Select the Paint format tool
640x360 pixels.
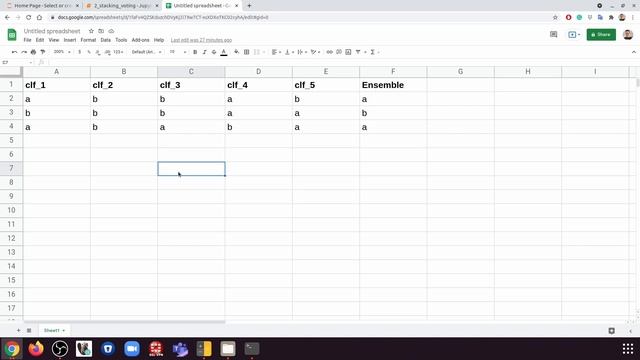tap(42, 52)
